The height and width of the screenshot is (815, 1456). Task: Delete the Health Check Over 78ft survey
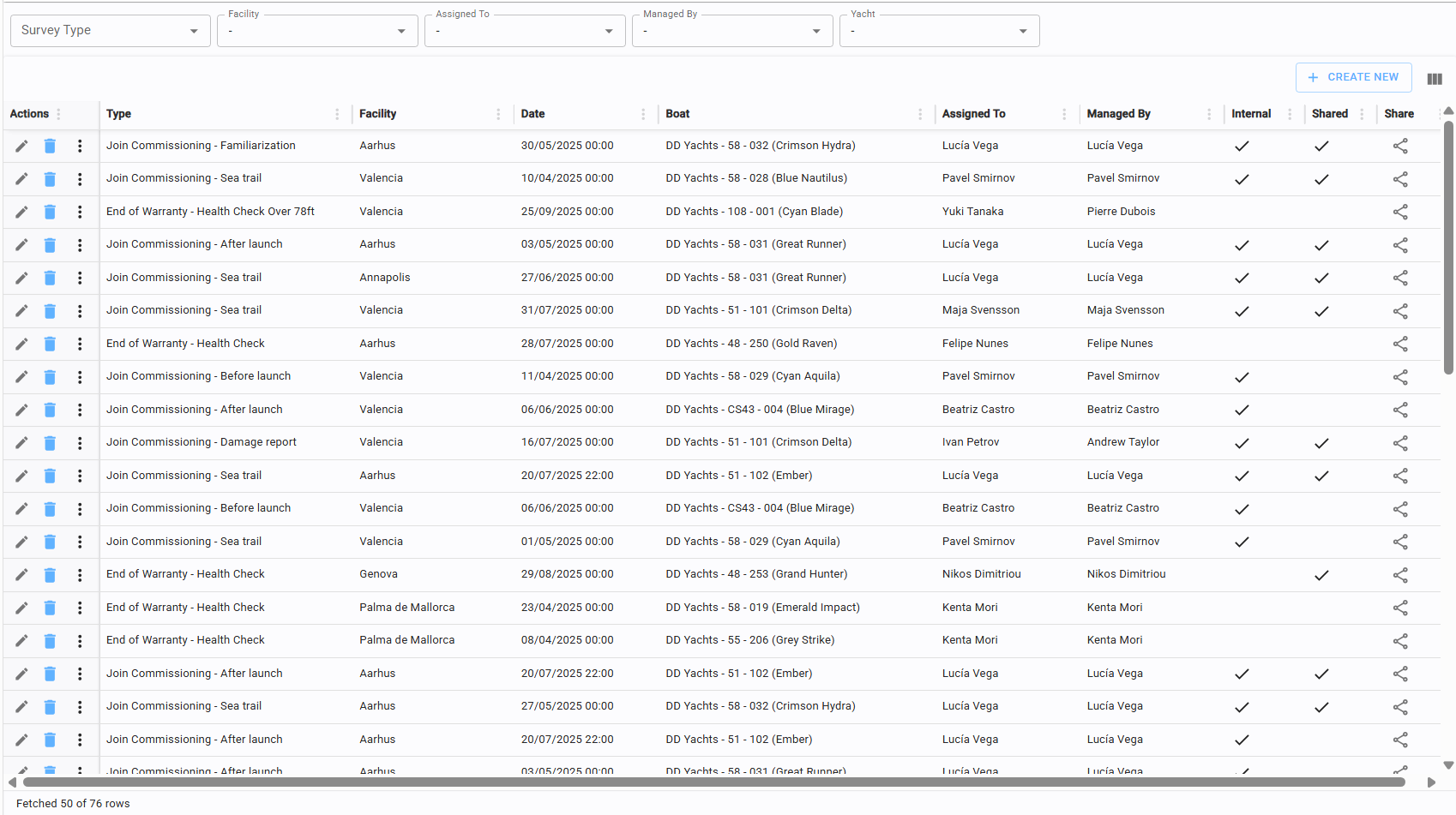[50, 212]
